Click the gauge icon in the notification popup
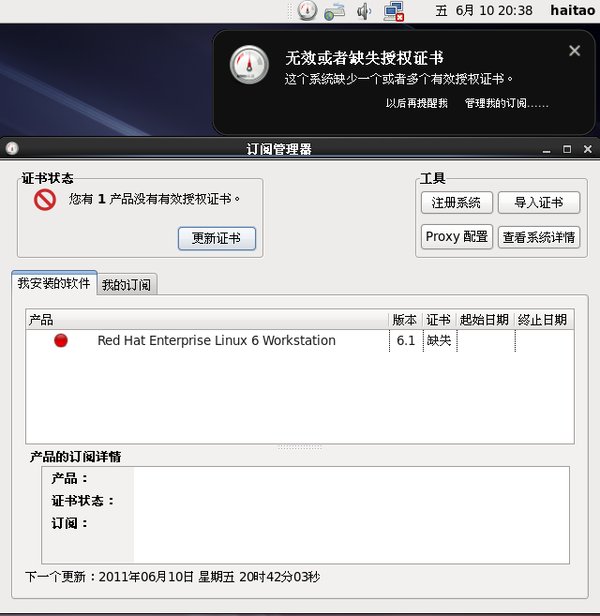This screenshot has height=616, width=600. coord(249,65)
